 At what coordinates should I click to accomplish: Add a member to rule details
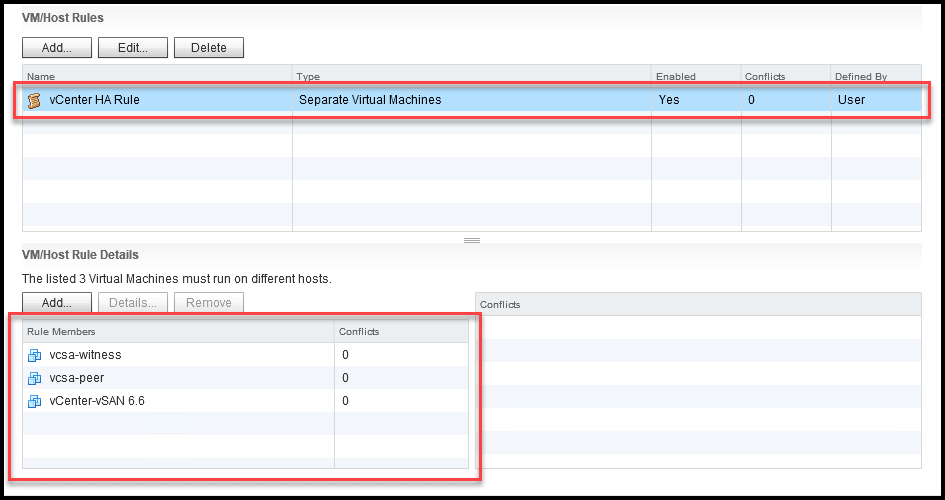click(x=57, y=302)
